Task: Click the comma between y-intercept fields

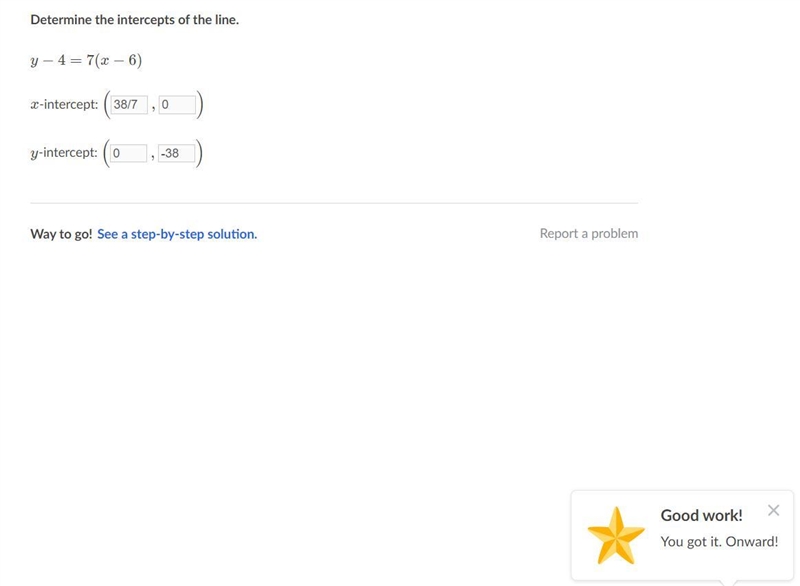Action: coord(153,157)
